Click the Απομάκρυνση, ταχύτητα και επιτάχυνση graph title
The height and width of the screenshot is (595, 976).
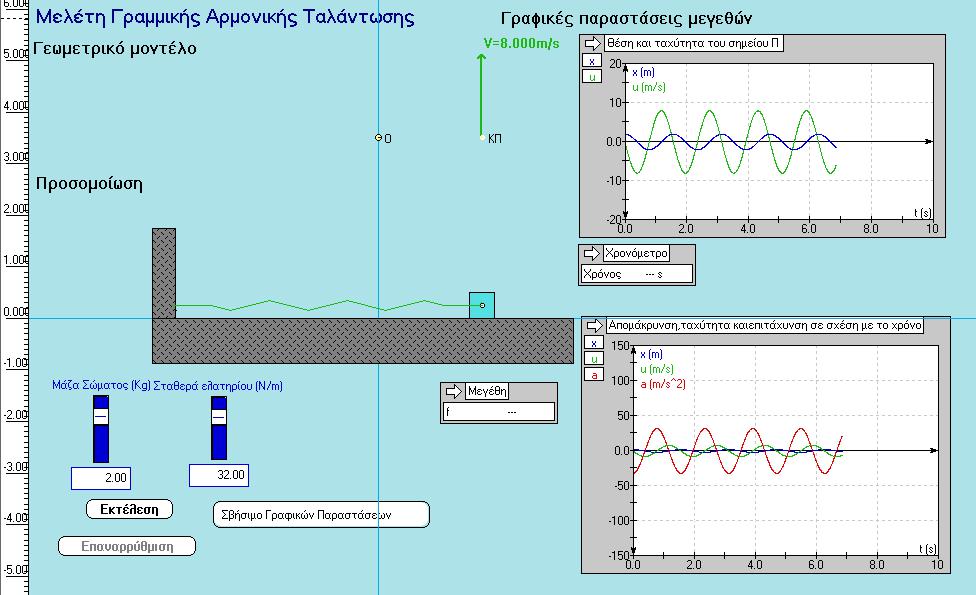(765, 325)
